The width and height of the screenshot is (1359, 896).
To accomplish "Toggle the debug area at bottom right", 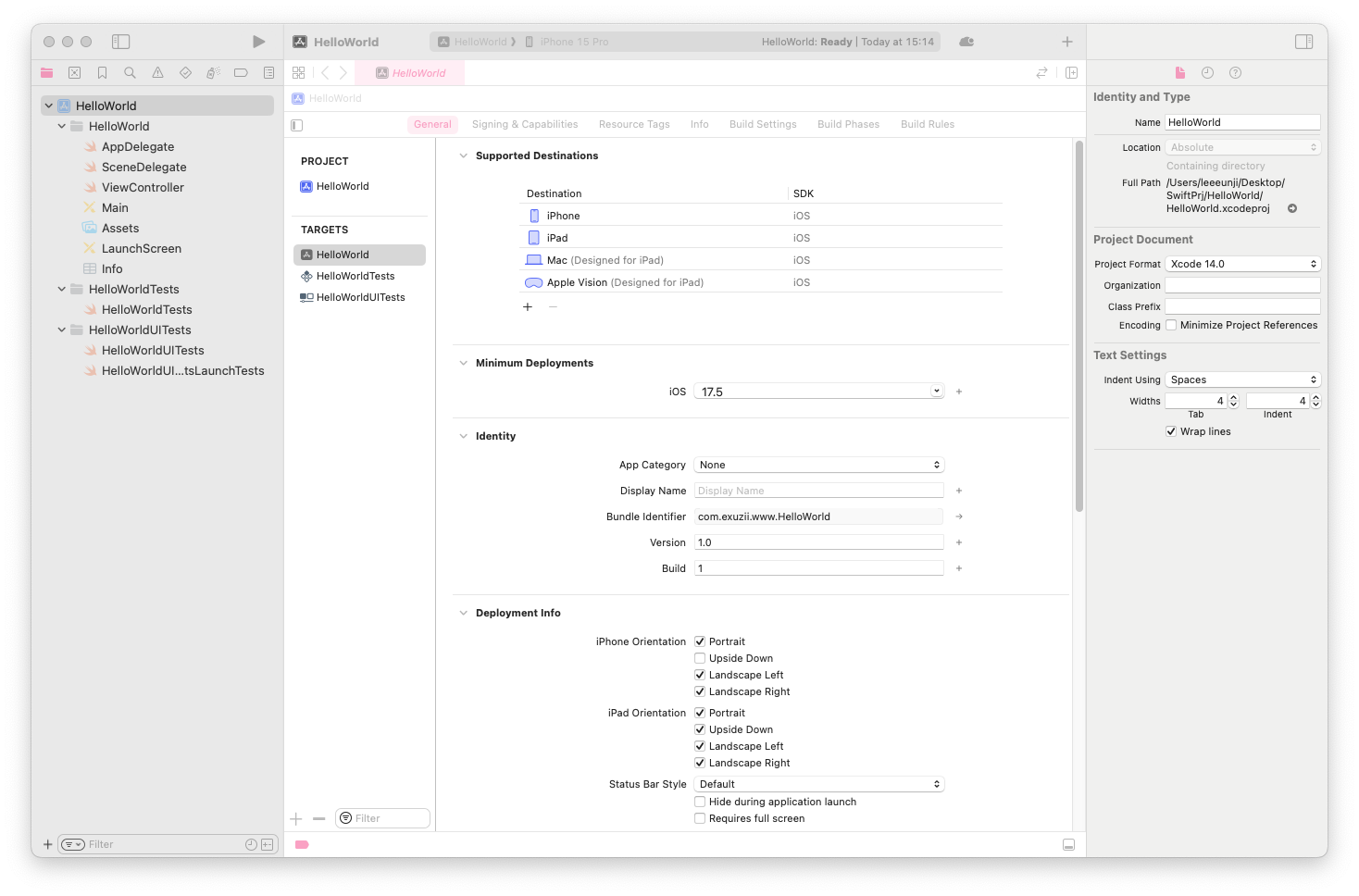I will click(1068, 844).
